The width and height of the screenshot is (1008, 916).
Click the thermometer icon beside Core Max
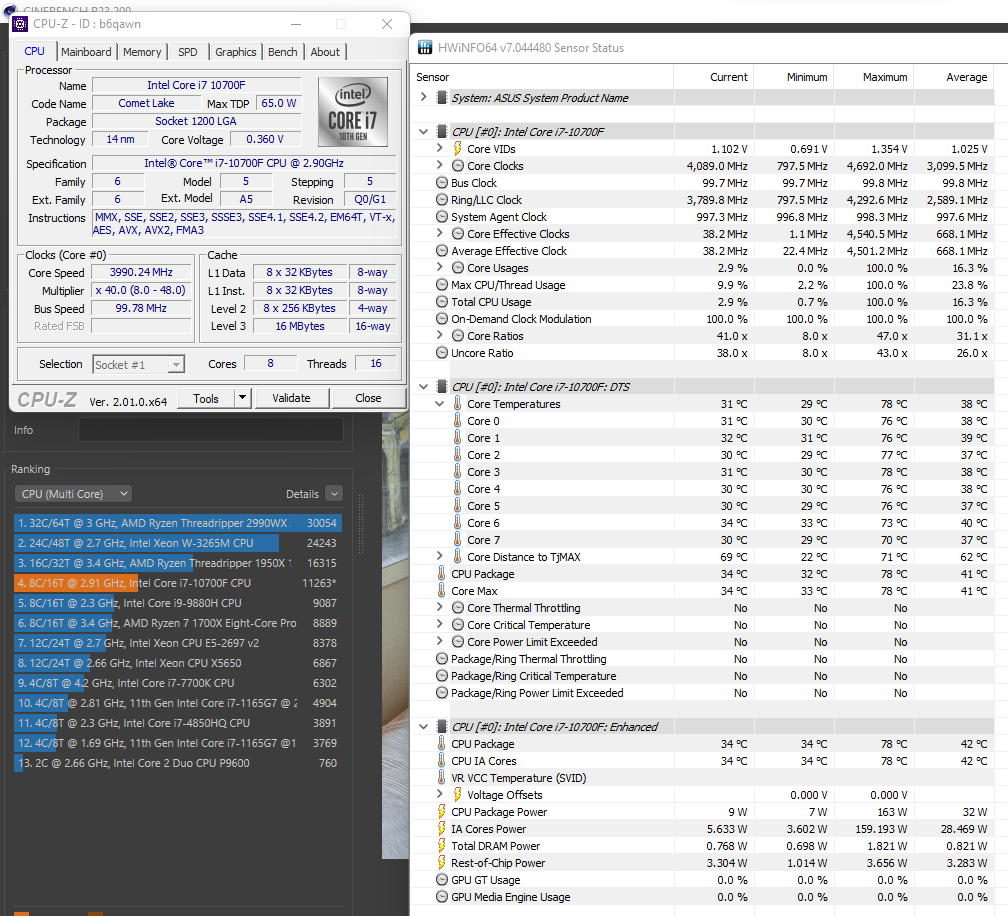click(x=442, y=591)
